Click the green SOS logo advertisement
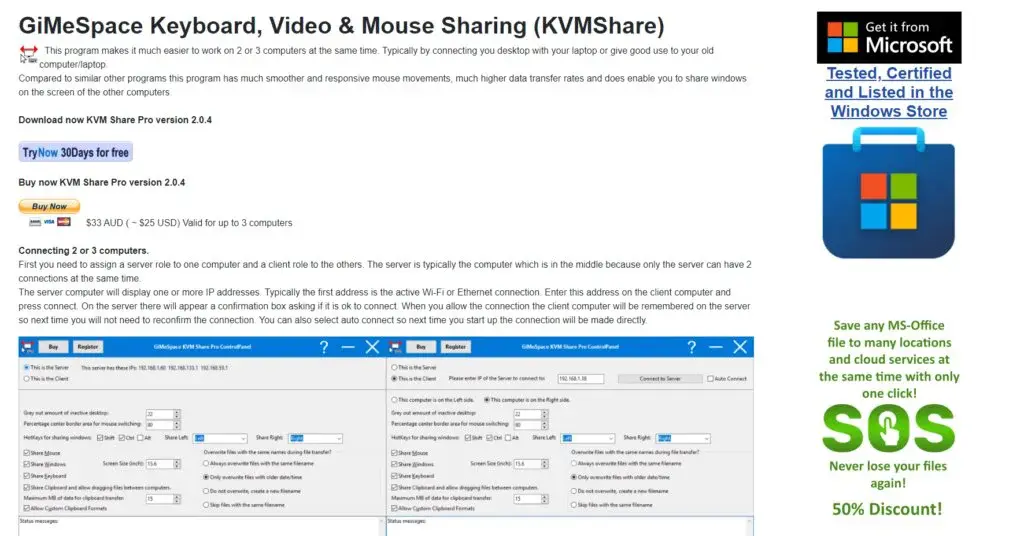The width and height of the screenshot is (1024, 536). [889, 428]
